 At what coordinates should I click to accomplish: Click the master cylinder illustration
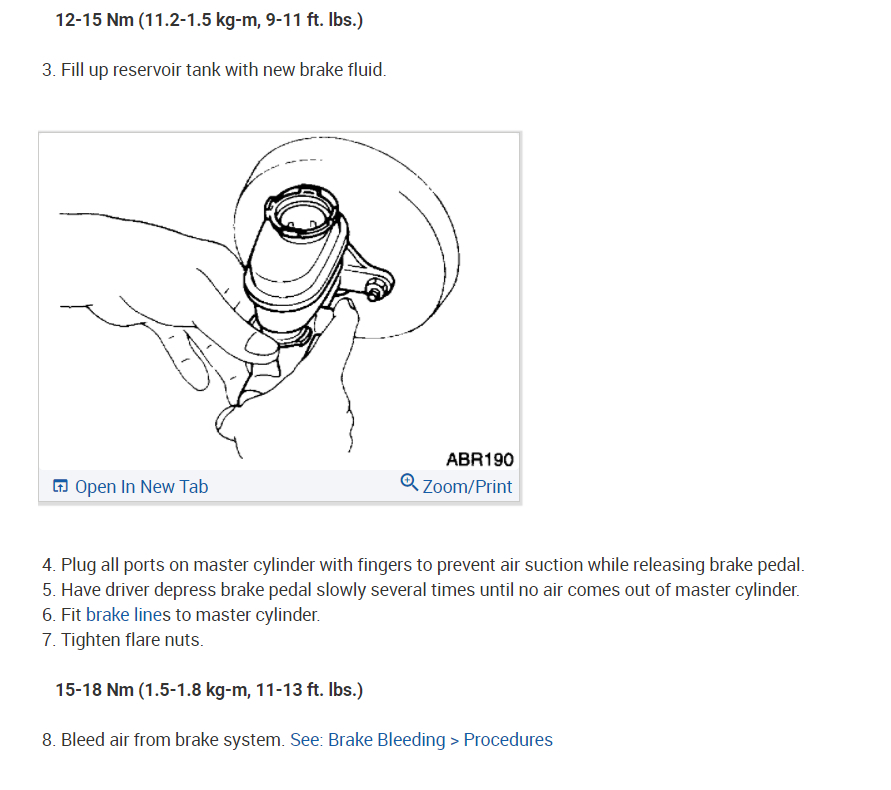coord(279,301)
